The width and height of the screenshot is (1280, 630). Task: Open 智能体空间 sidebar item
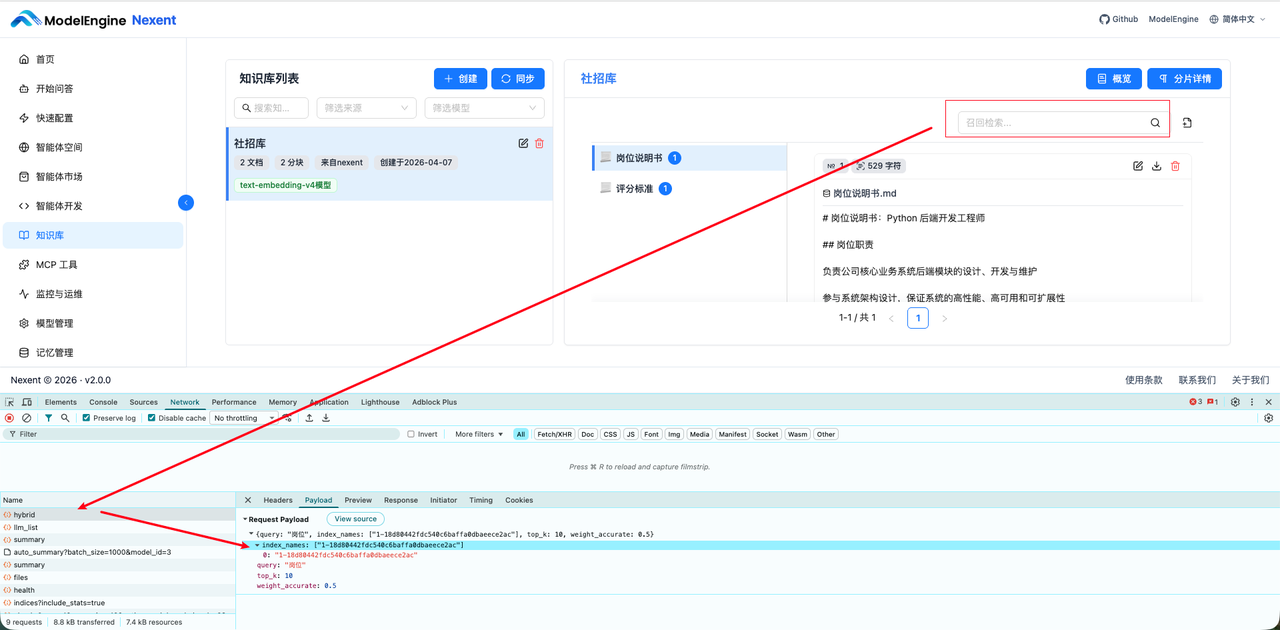92,147
